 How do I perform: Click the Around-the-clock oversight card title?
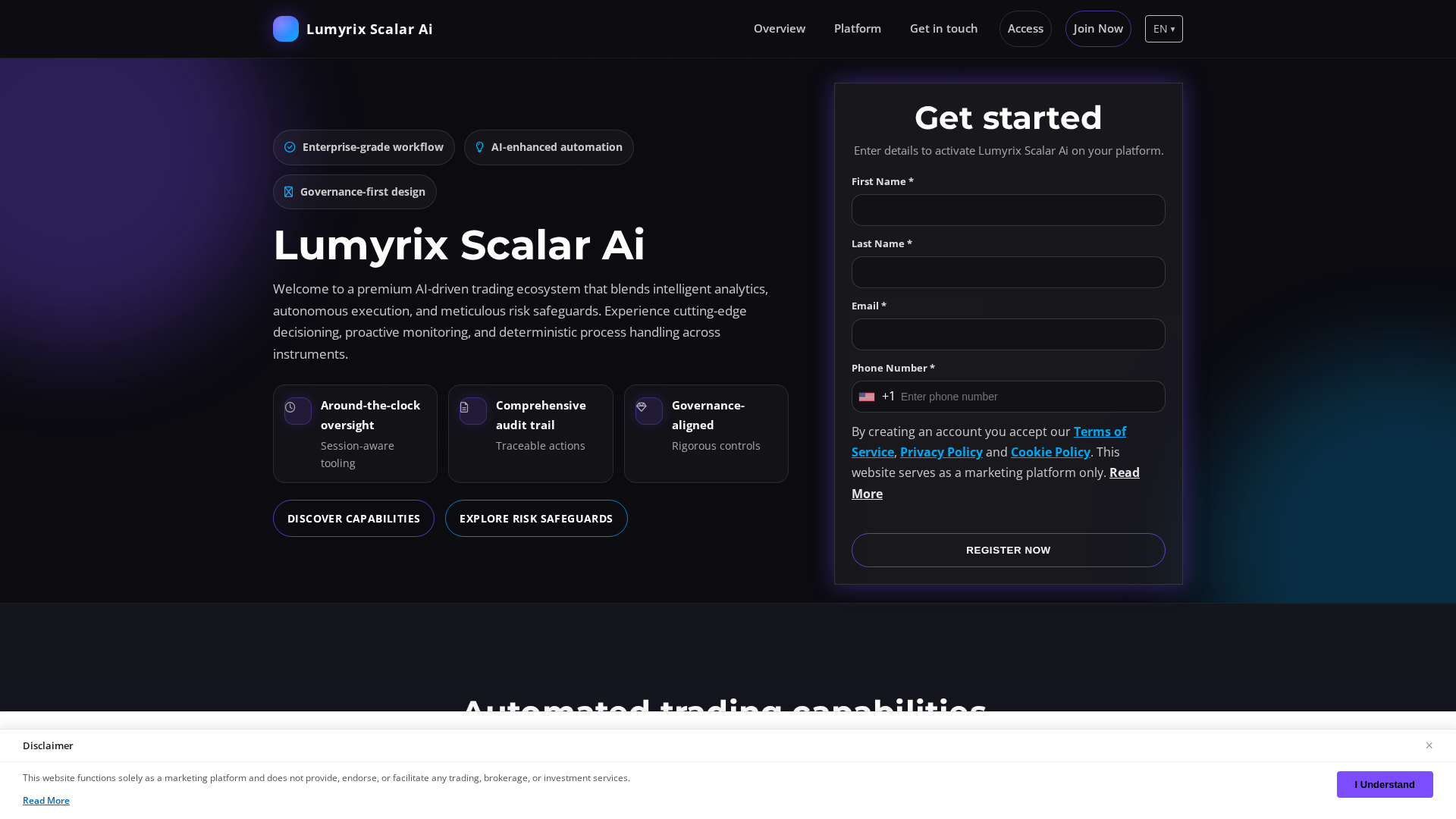point(370,416)
